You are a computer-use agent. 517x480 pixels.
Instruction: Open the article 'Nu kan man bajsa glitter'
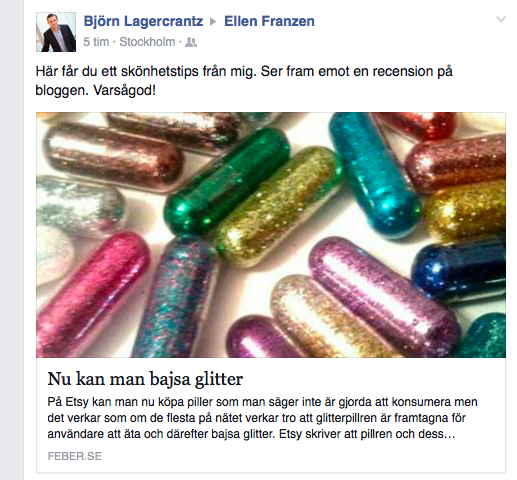click(145, 379)
